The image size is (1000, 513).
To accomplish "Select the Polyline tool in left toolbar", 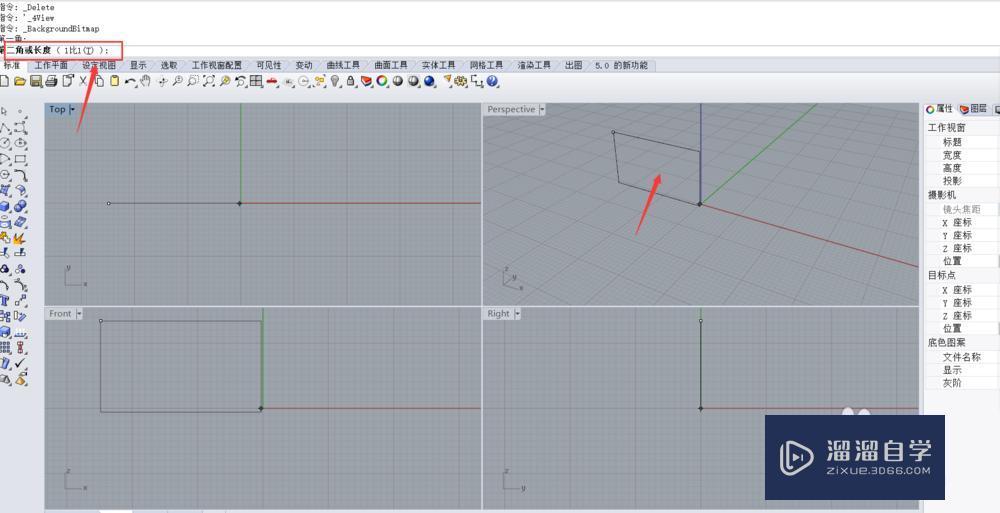I will [4, 127].
